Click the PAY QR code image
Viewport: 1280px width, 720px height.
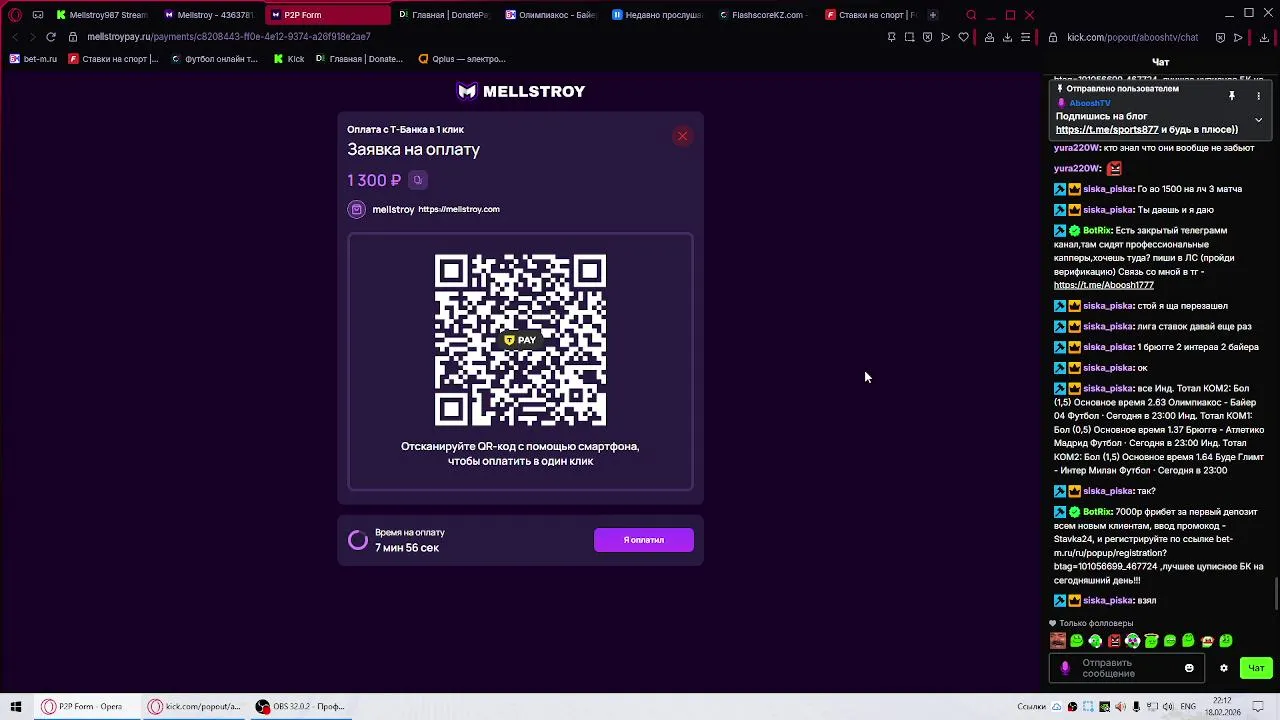[520, 340]
